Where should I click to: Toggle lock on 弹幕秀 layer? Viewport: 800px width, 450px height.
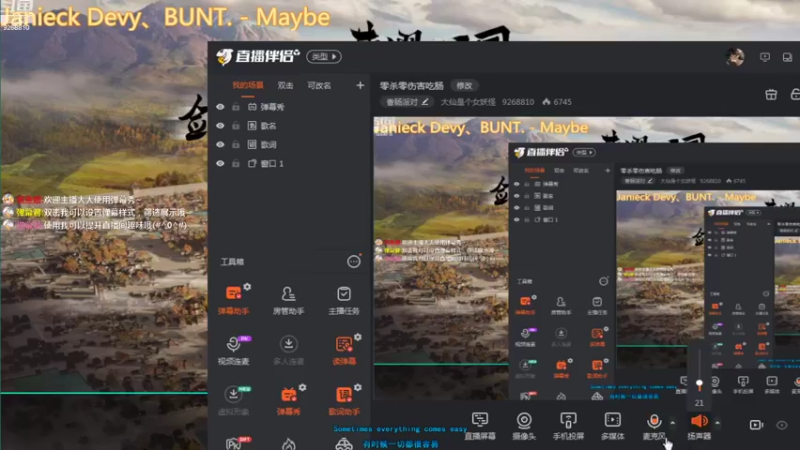(236, 107)
